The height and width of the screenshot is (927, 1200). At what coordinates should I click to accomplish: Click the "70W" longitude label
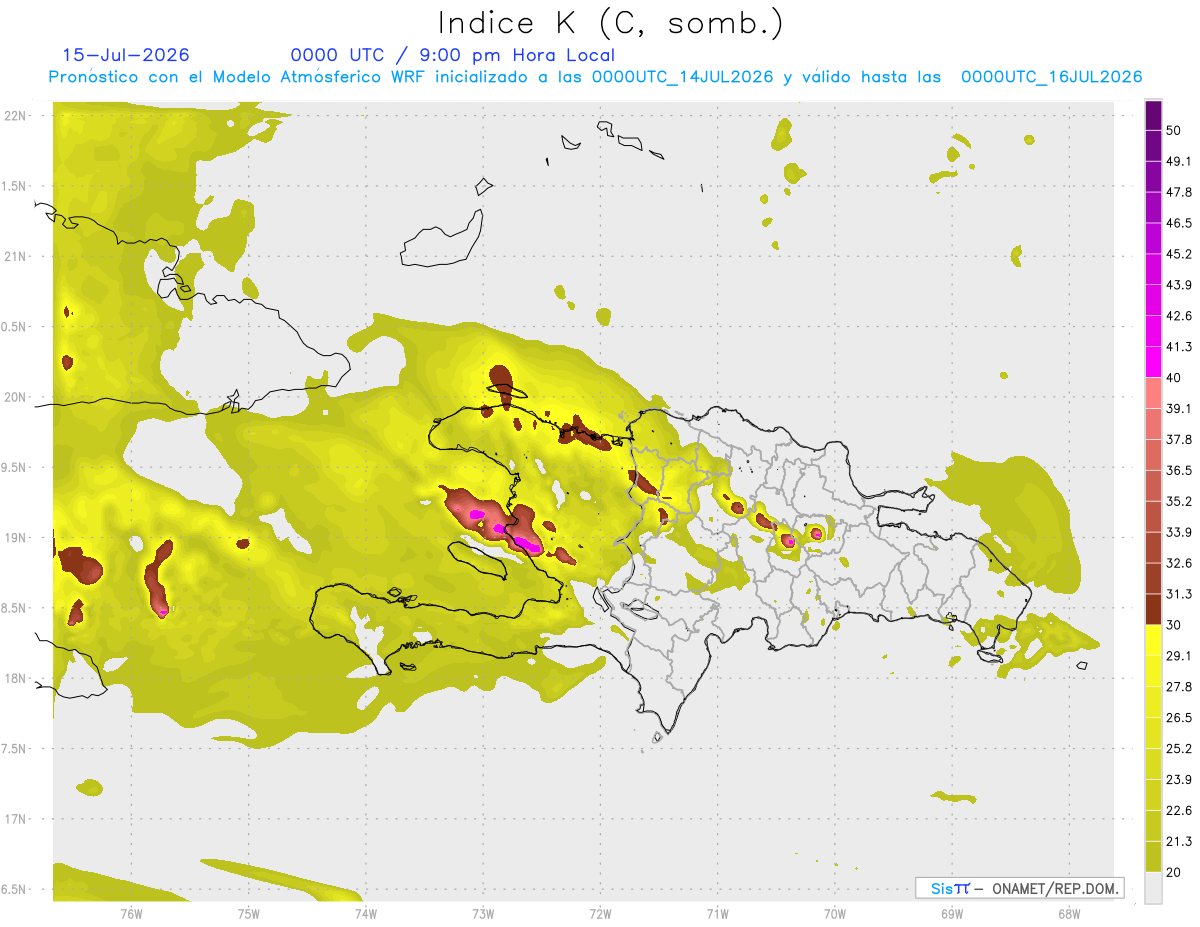(x=834, y=914)
